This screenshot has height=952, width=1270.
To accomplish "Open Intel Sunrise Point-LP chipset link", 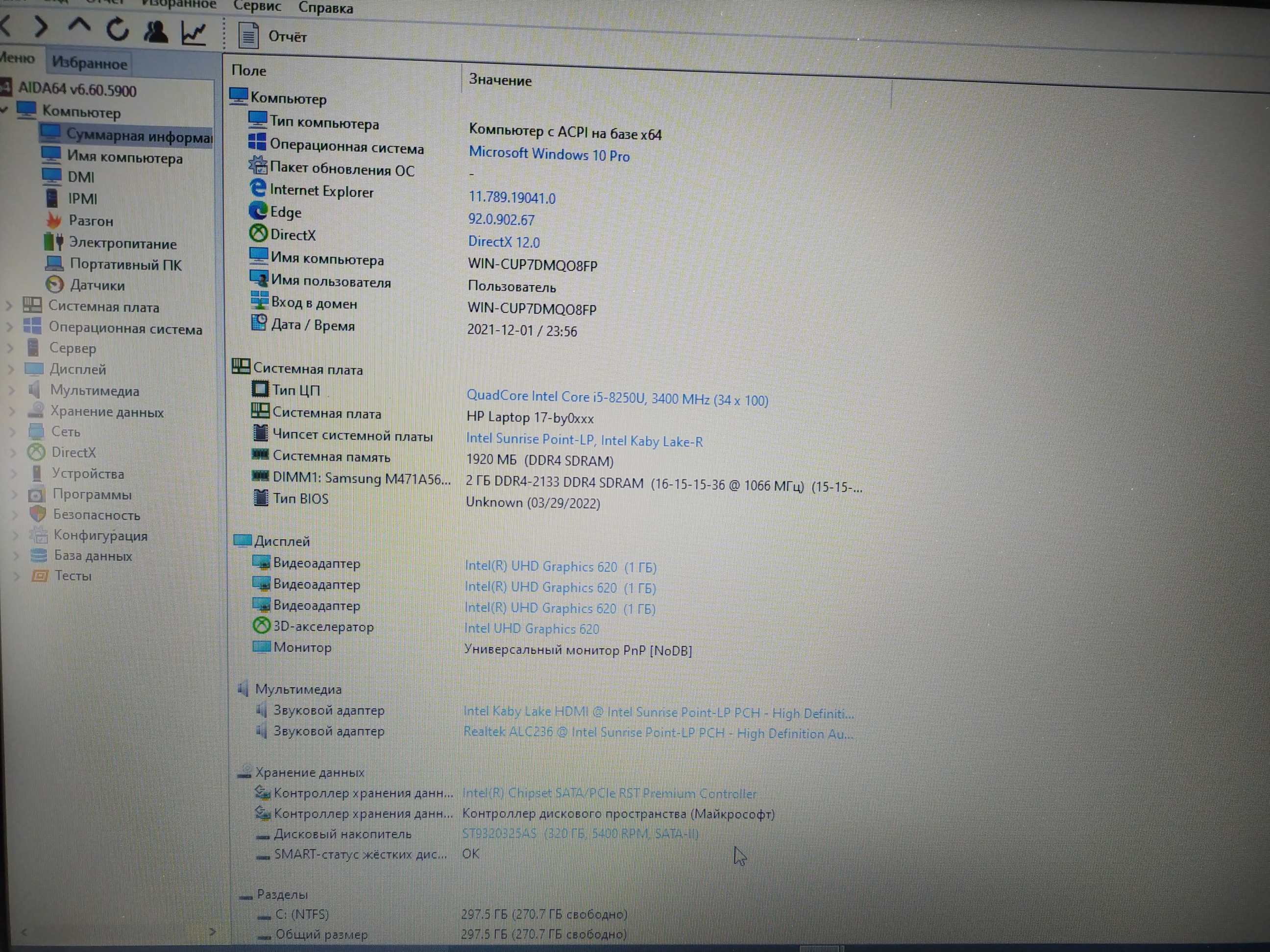I will tap(584, 440).
